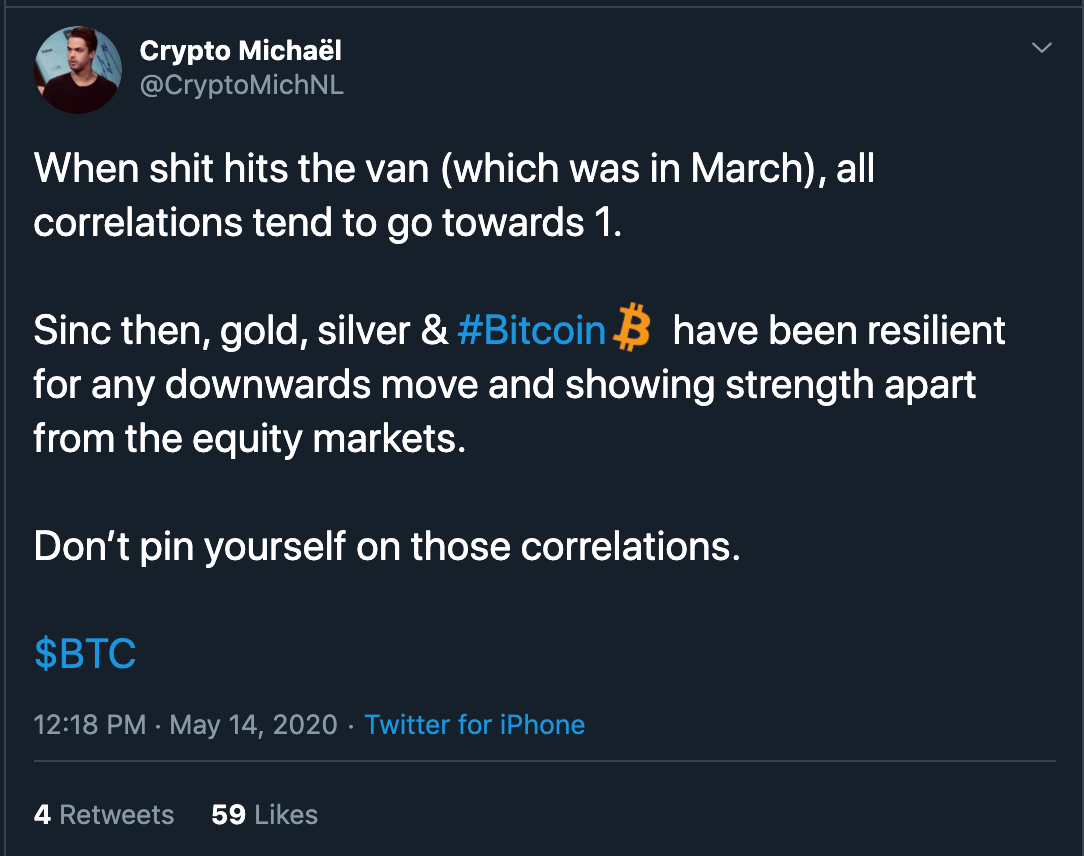View the 59 Likes list
Viewport: 1084px width, 856px height.
point(265,815)
